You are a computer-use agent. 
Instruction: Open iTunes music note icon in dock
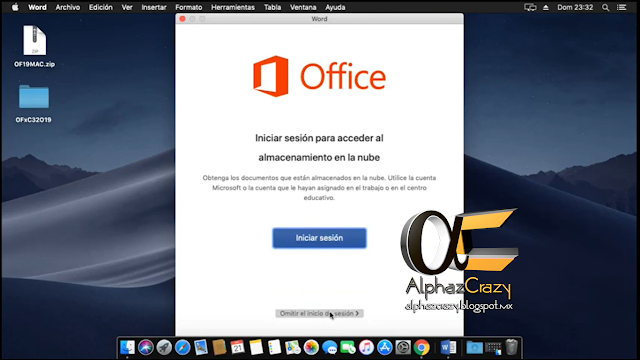[x=366, y=347]
